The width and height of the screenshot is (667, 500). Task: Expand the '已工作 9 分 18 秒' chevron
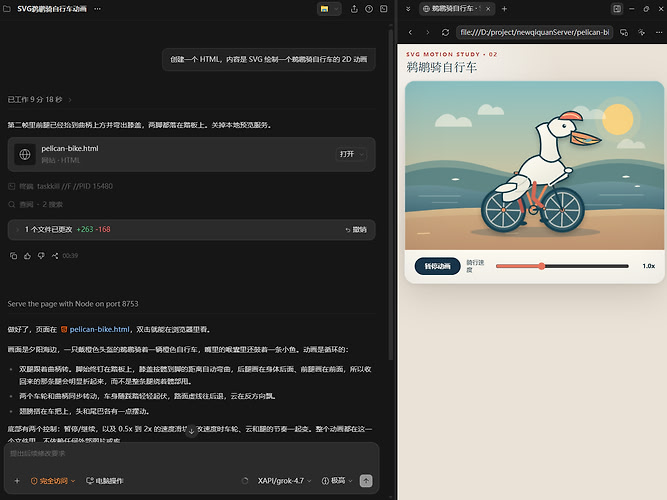[70, 100]
